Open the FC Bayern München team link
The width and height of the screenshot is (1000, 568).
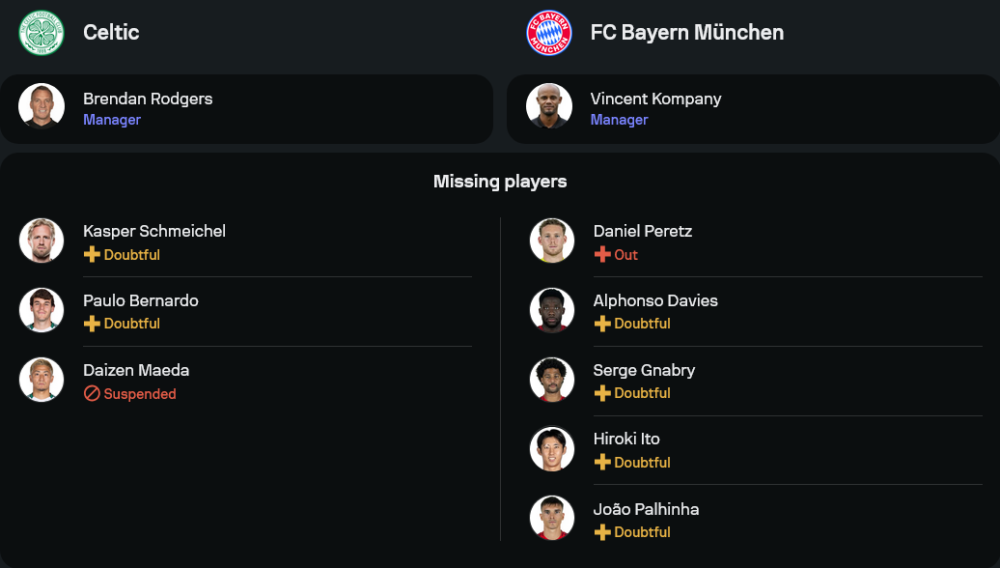(687, 32)
